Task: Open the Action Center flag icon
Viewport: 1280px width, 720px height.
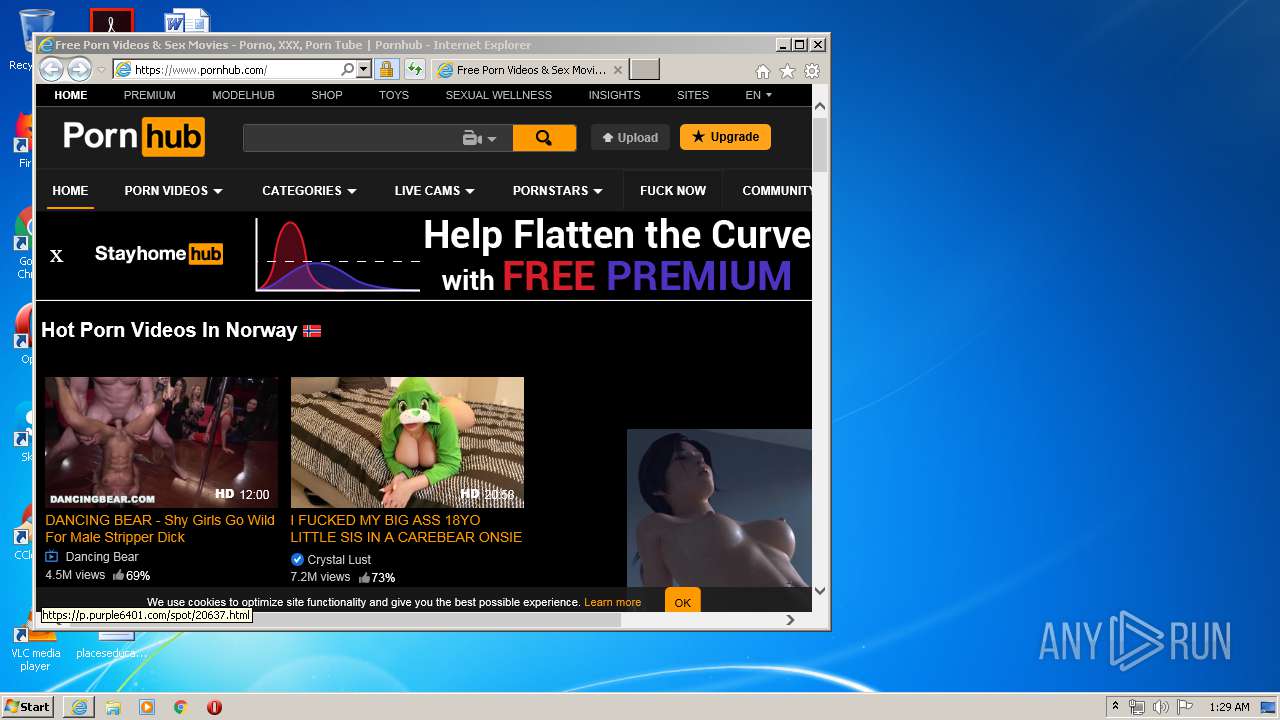Action: click(x=1185, y=707)
